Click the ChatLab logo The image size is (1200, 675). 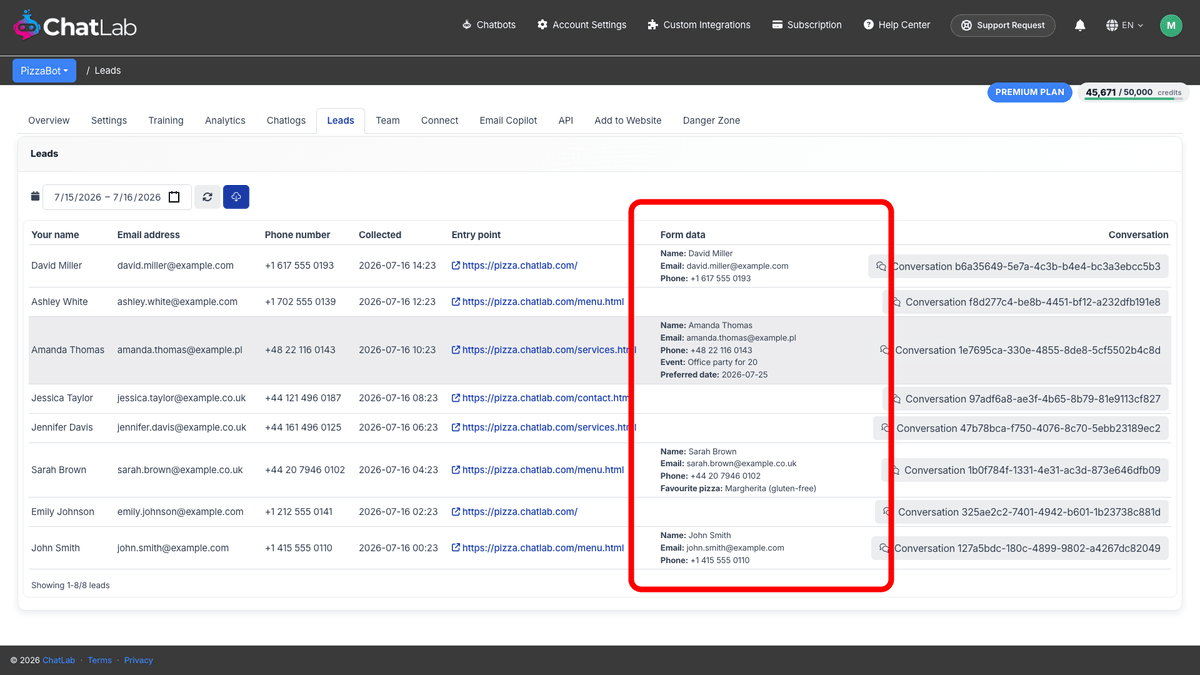pyautogui.click(x=75, y=26)
